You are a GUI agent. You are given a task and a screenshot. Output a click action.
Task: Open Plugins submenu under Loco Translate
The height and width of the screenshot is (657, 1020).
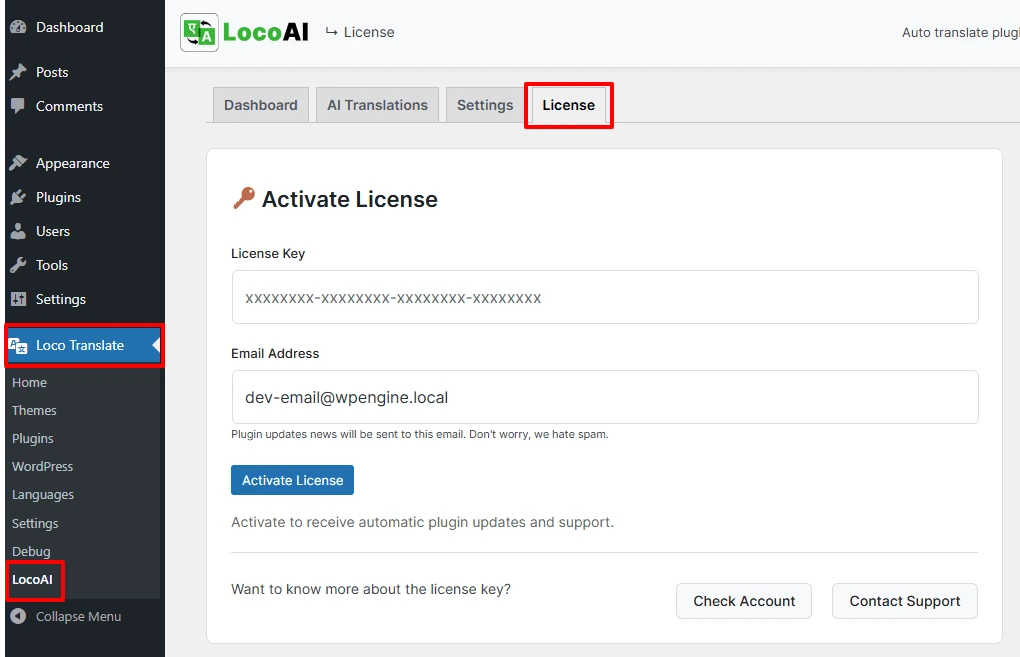click(x=33, y=438)
